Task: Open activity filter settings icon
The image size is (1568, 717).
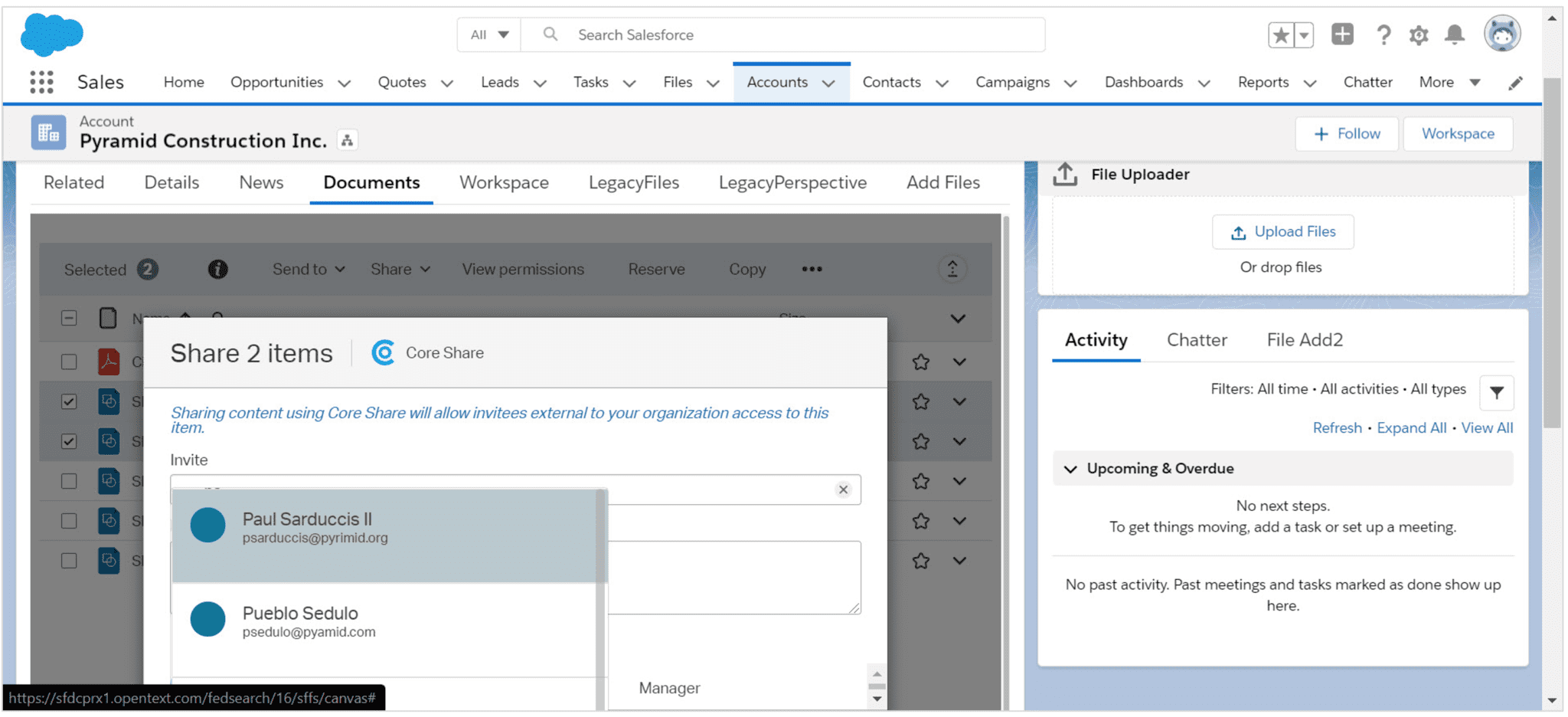Action: (x=1496, y=392)
